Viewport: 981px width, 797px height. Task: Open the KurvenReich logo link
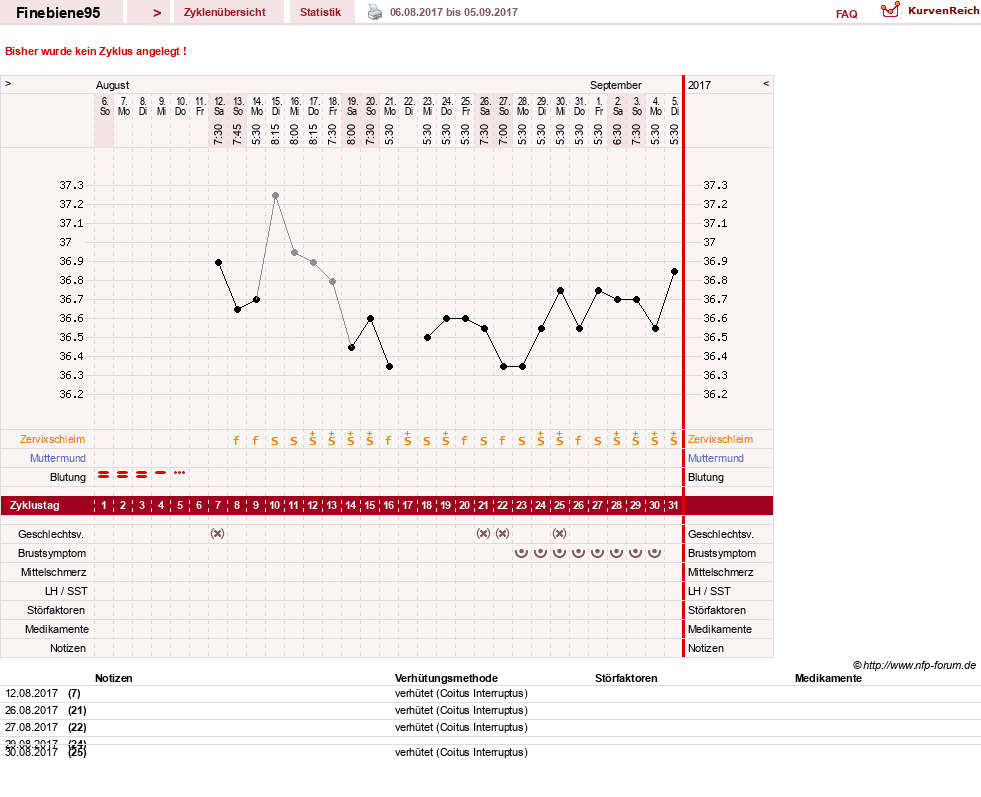pyautogui.click(x=930, y=11)
